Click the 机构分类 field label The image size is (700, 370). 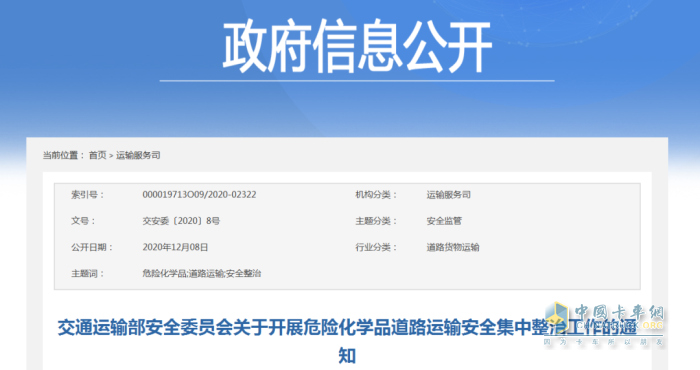click(x=376, y=195)
